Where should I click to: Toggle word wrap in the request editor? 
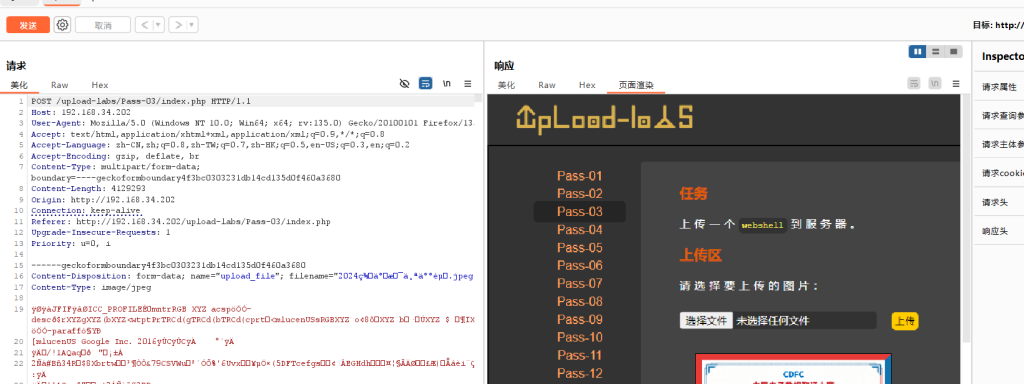click(425, 84)
